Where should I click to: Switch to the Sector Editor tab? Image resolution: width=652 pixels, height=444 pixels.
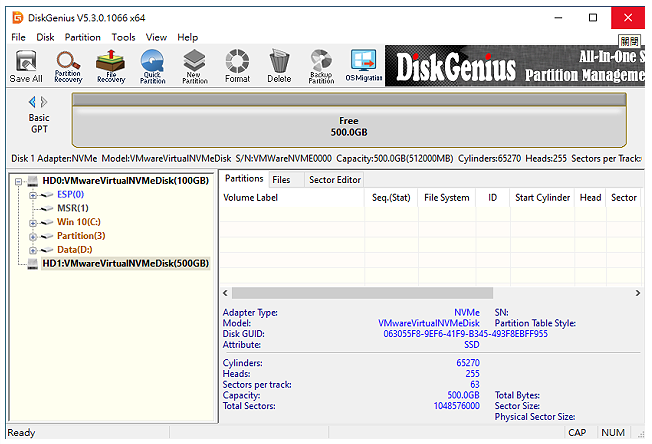(x=335, y=180)
